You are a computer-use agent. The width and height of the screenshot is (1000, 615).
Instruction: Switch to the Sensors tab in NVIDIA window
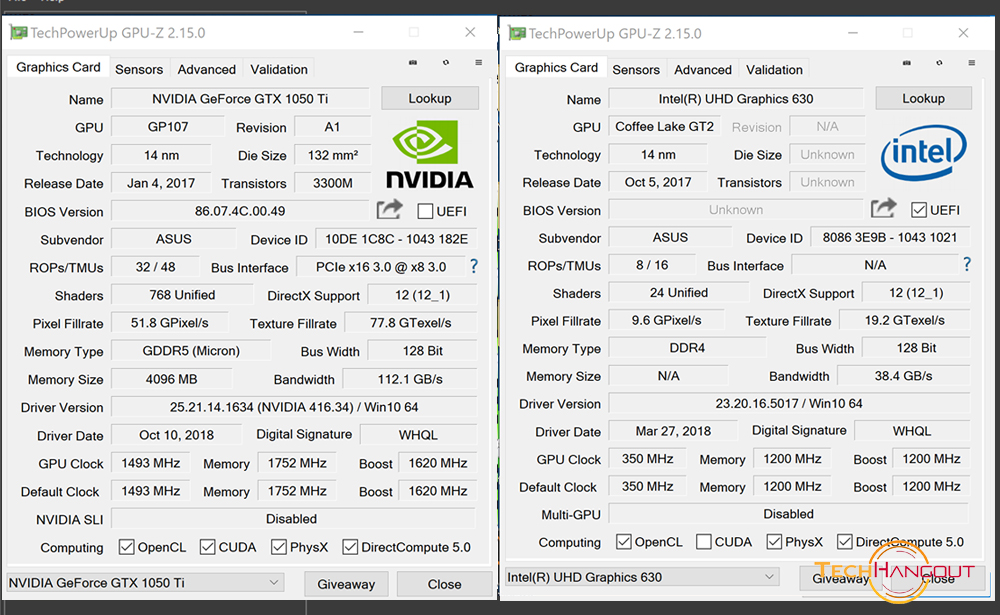click(138, 70)
